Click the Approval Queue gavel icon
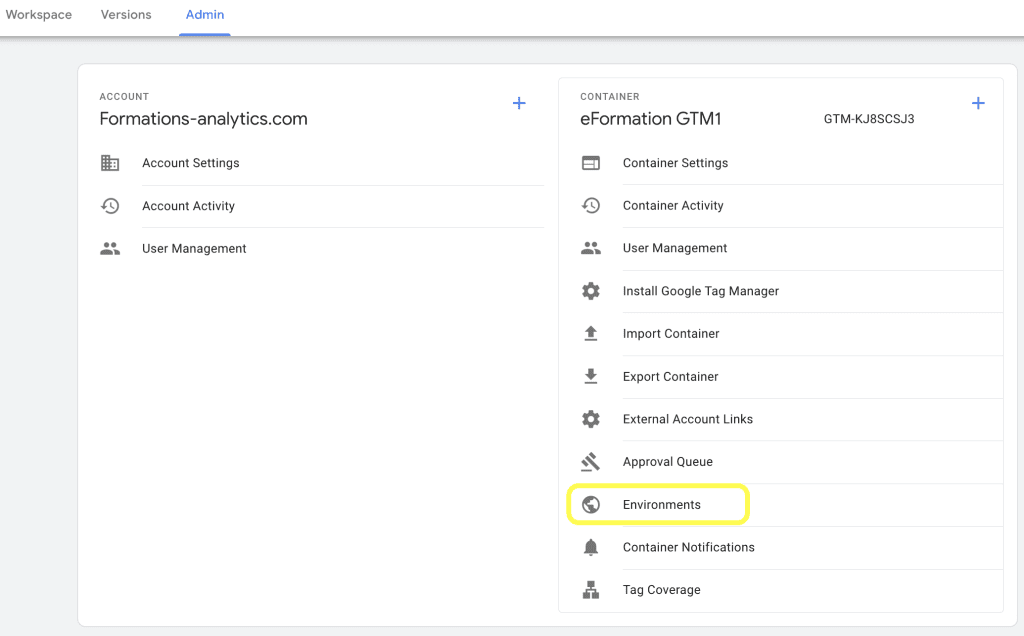The width and height of the screenshot is (1024, 636). point(590,462)
